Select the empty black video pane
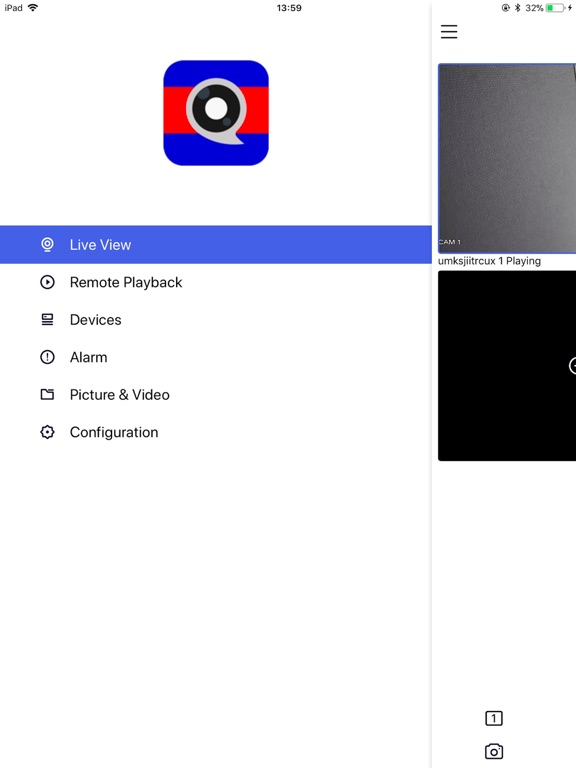576x768 pixels. point(507,365)
